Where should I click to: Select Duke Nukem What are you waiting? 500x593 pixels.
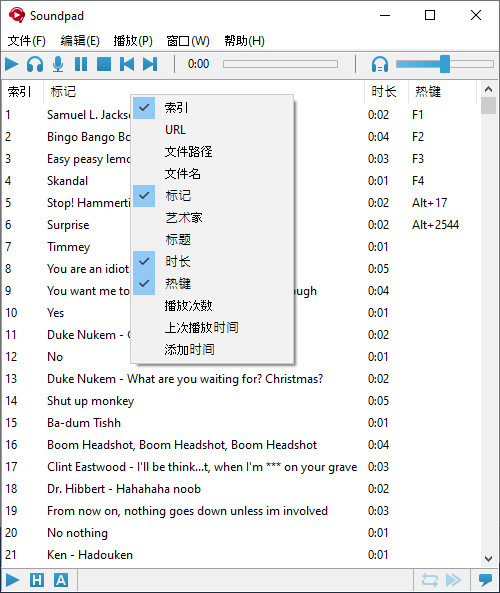(240, 379)
